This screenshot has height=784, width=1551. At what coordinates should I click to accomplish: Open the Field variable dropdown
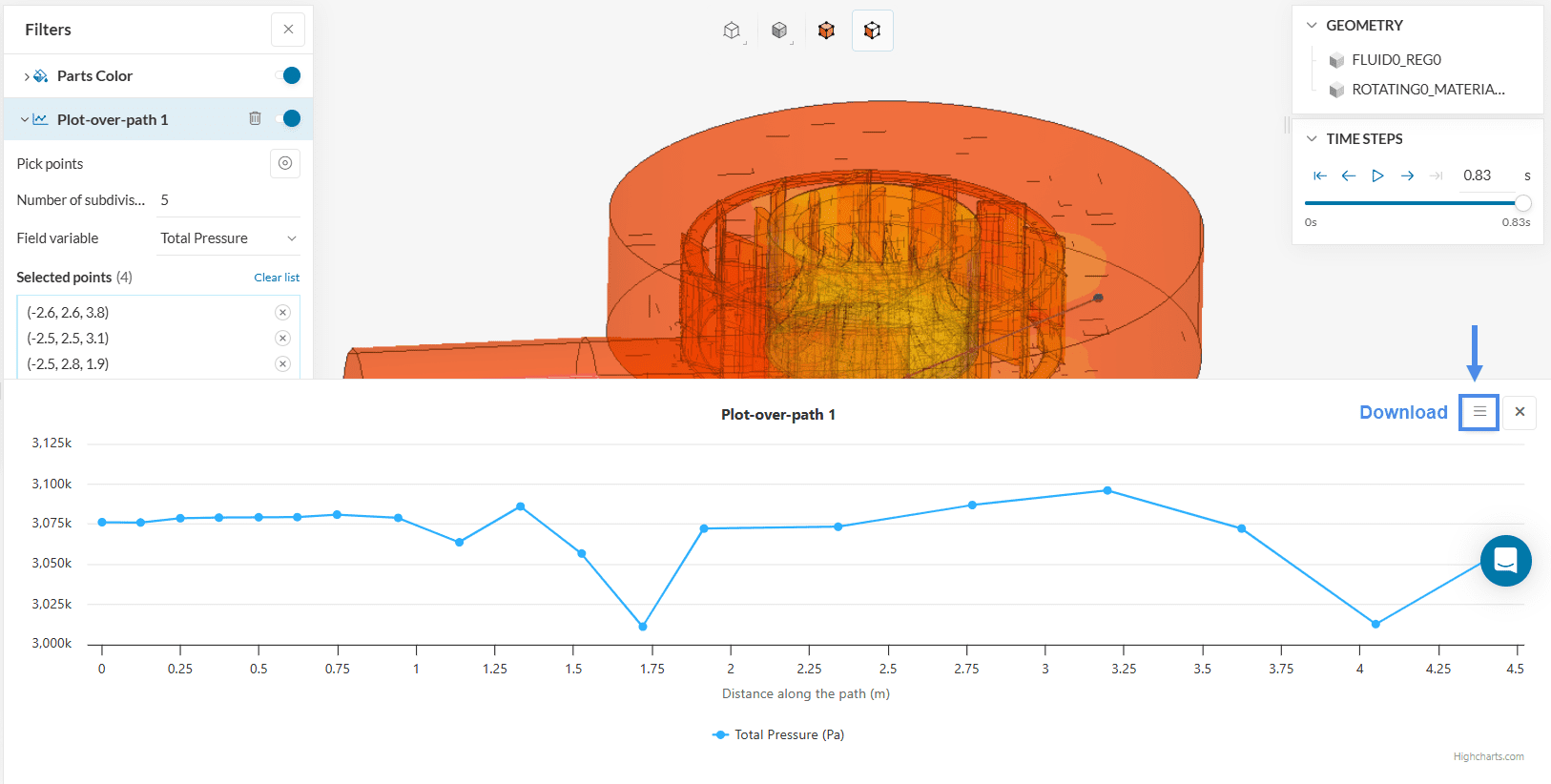pos(229,238)
